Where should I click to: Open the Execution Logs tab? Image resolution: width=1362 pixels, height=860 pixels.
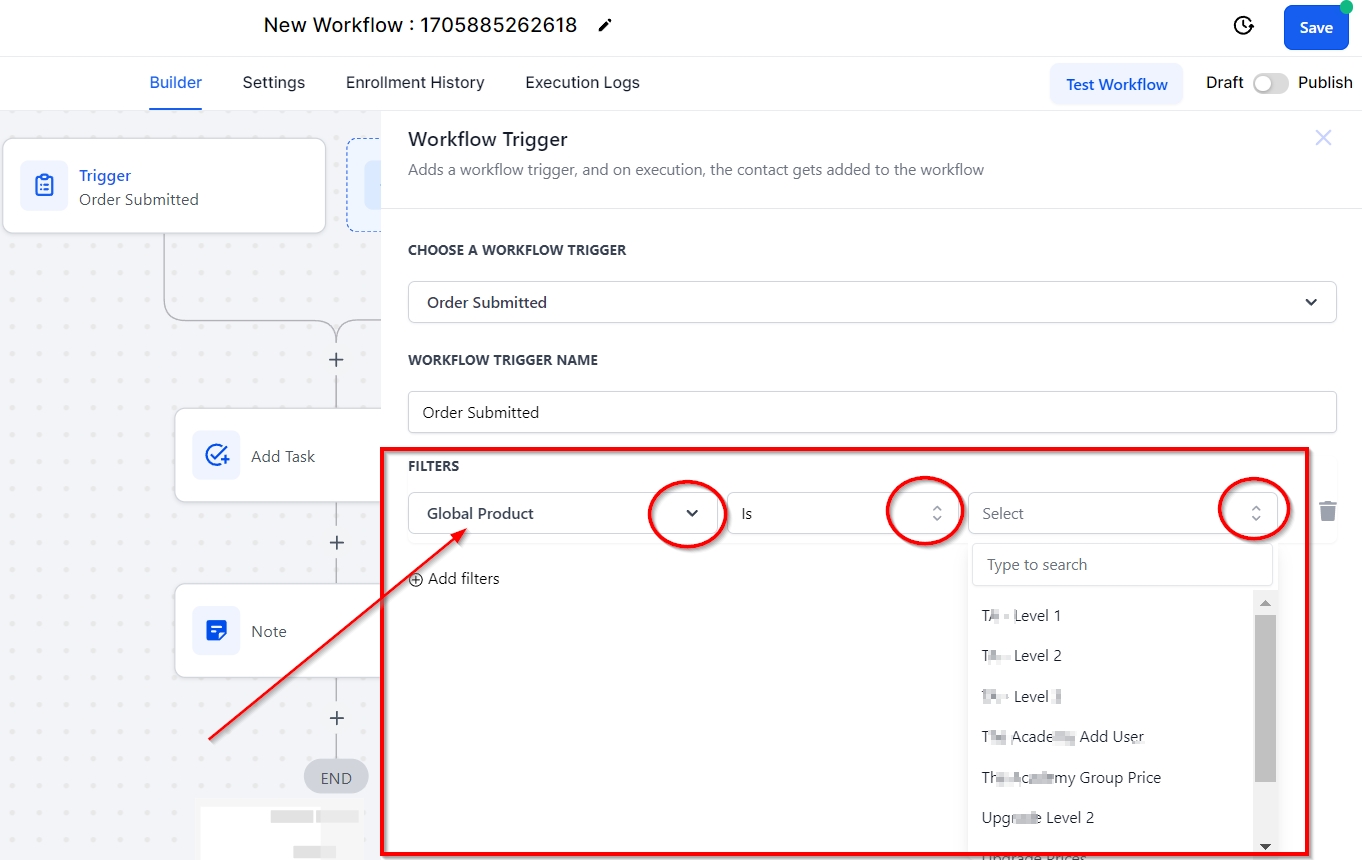pos(582,83)
